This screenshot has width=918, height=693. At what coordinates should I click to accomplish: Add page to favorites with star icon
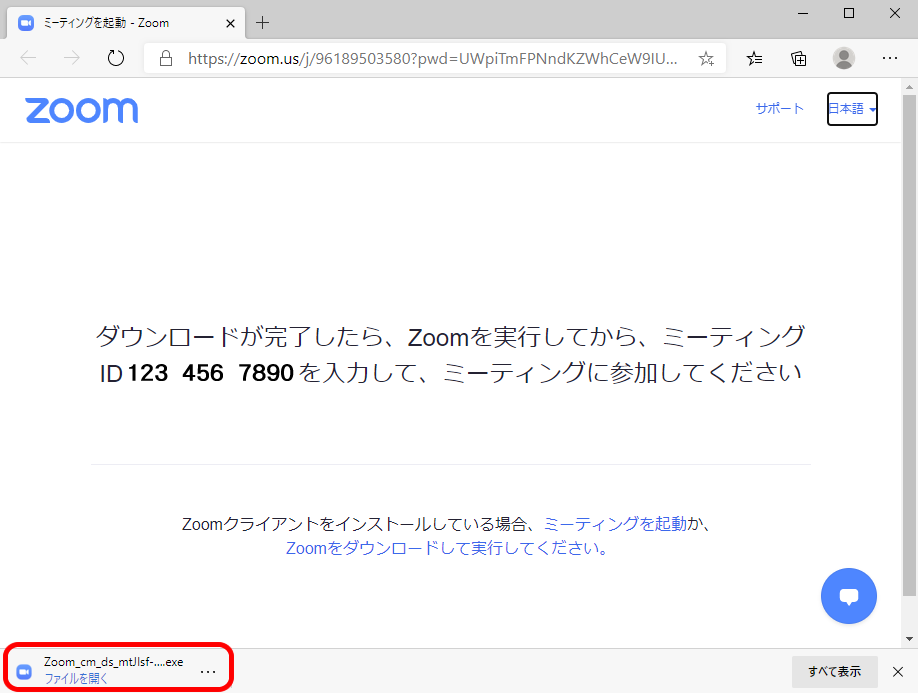pyautogui.click(x=706, y=59)
